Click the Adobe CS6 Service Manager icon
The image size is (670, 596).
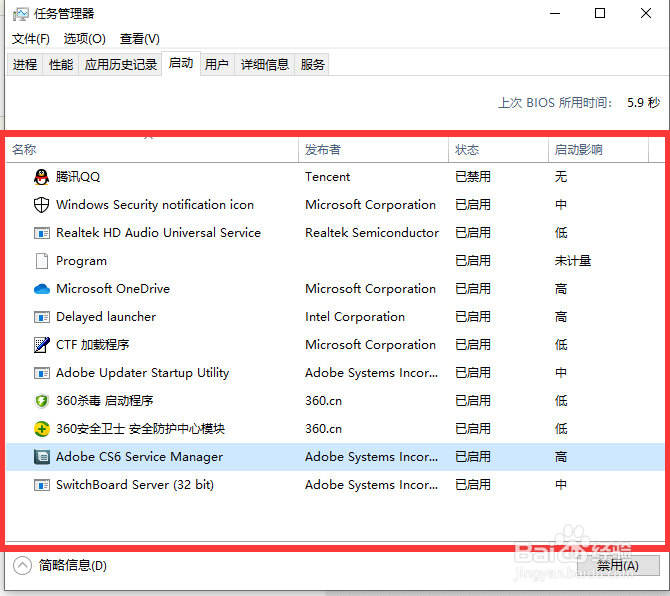coord(41,457)
